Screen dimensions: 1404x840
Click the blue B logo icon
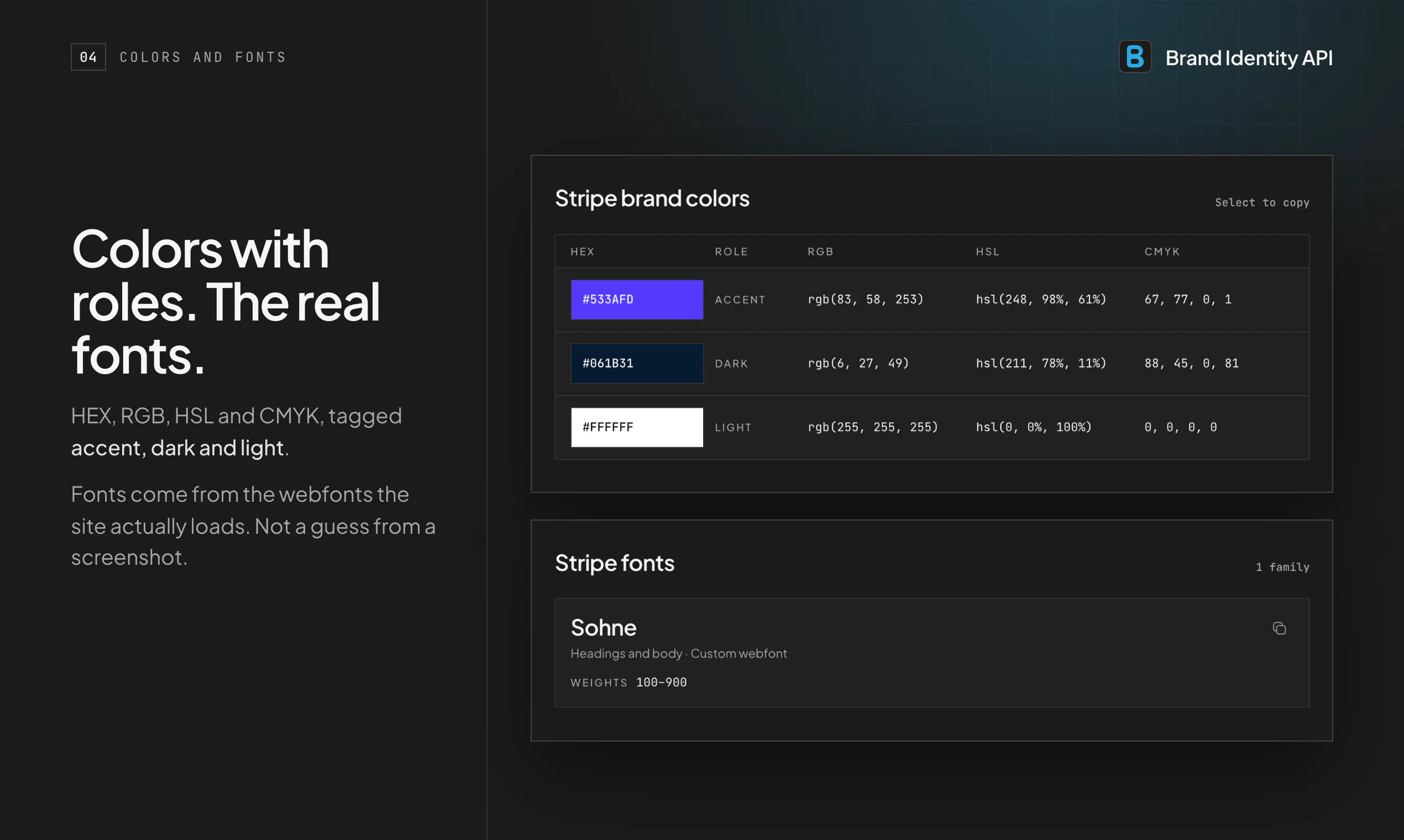click(1135, 56)
